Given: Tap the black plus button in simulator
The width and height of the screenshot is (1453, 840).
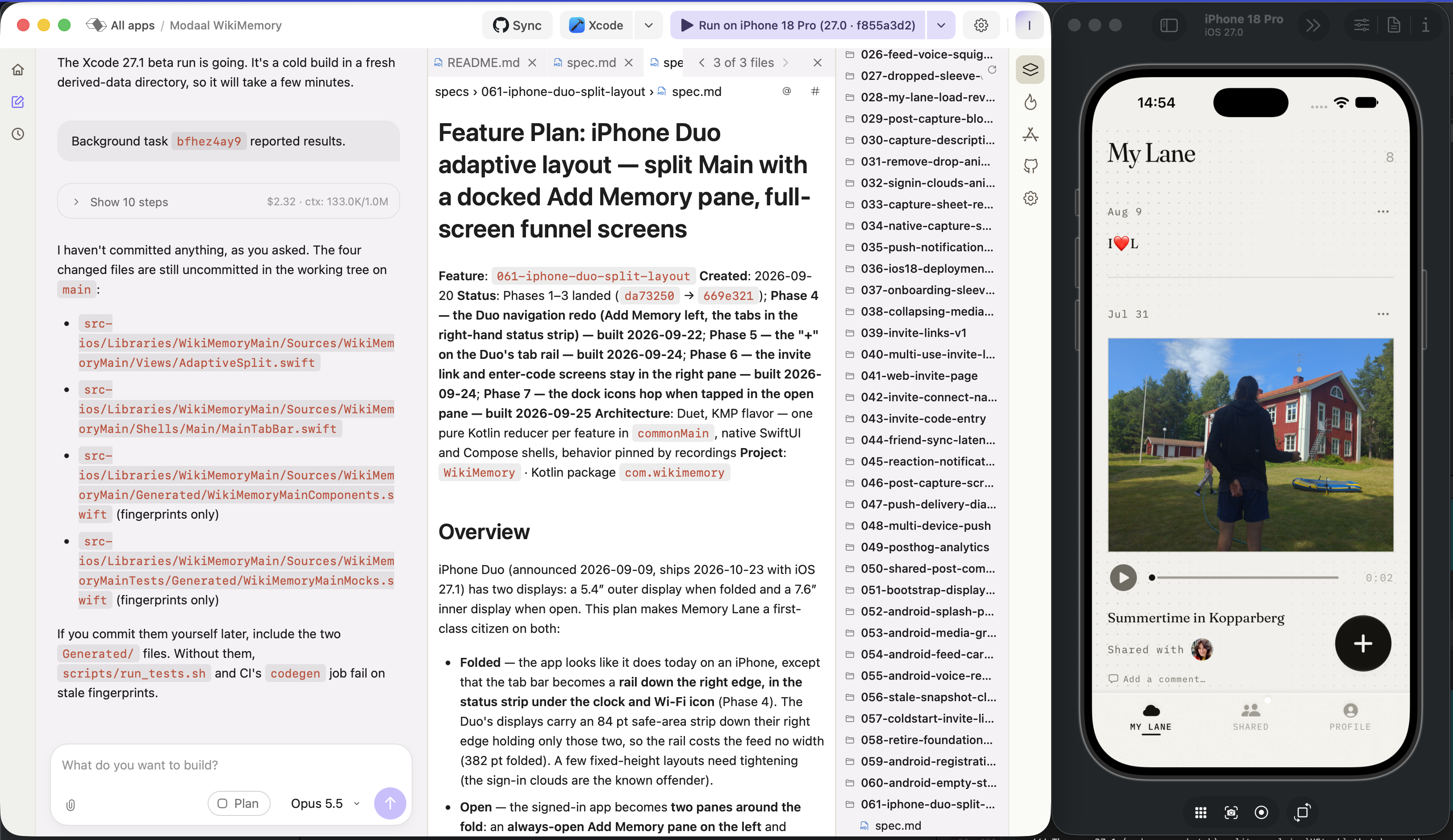Looking at the screenshot, I should pos(1362,643).
